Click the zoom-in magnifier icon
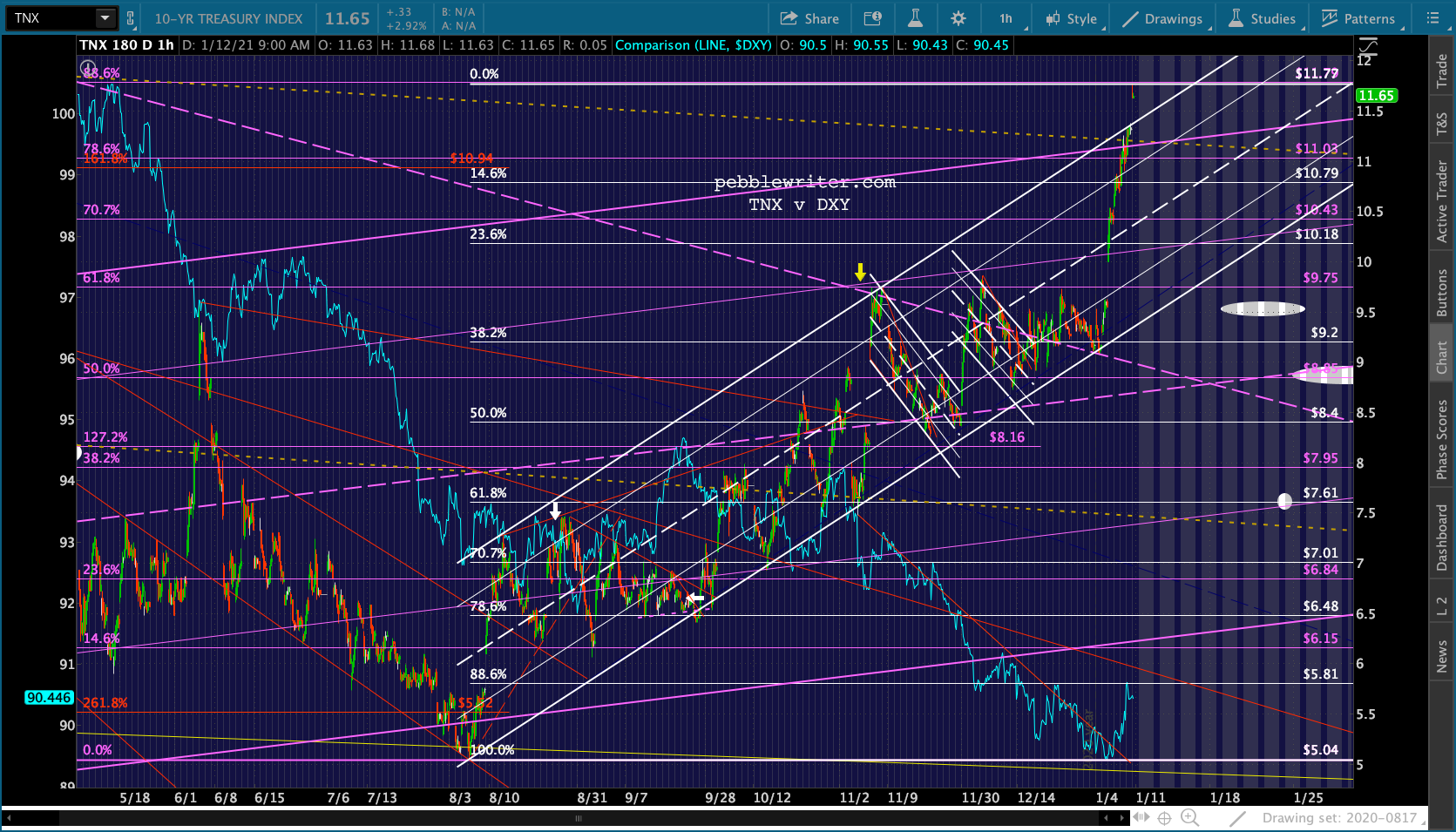Screen dimensions: 1456x832 [x=1189, y=818]
